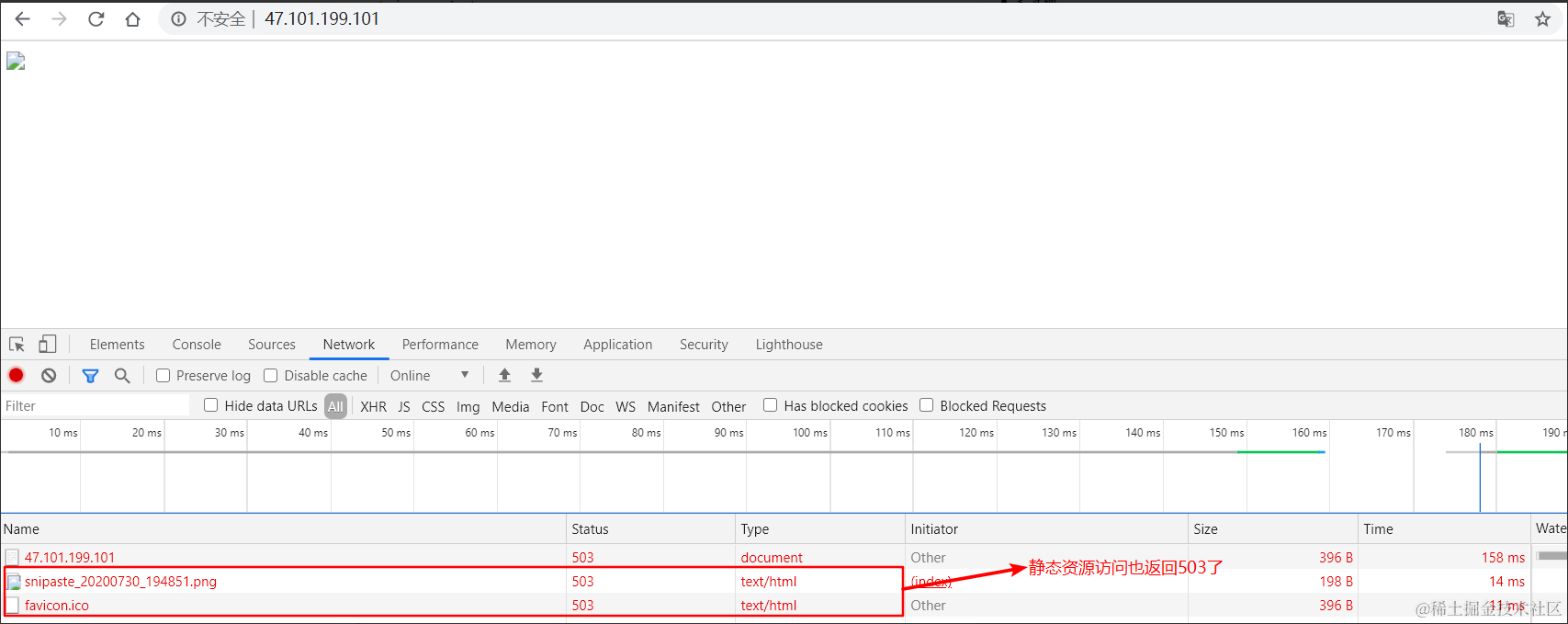The image size is (1568, 624).
Task: Click the (index) initiator link
Action: pyautogui.click(x=931, y=582)
